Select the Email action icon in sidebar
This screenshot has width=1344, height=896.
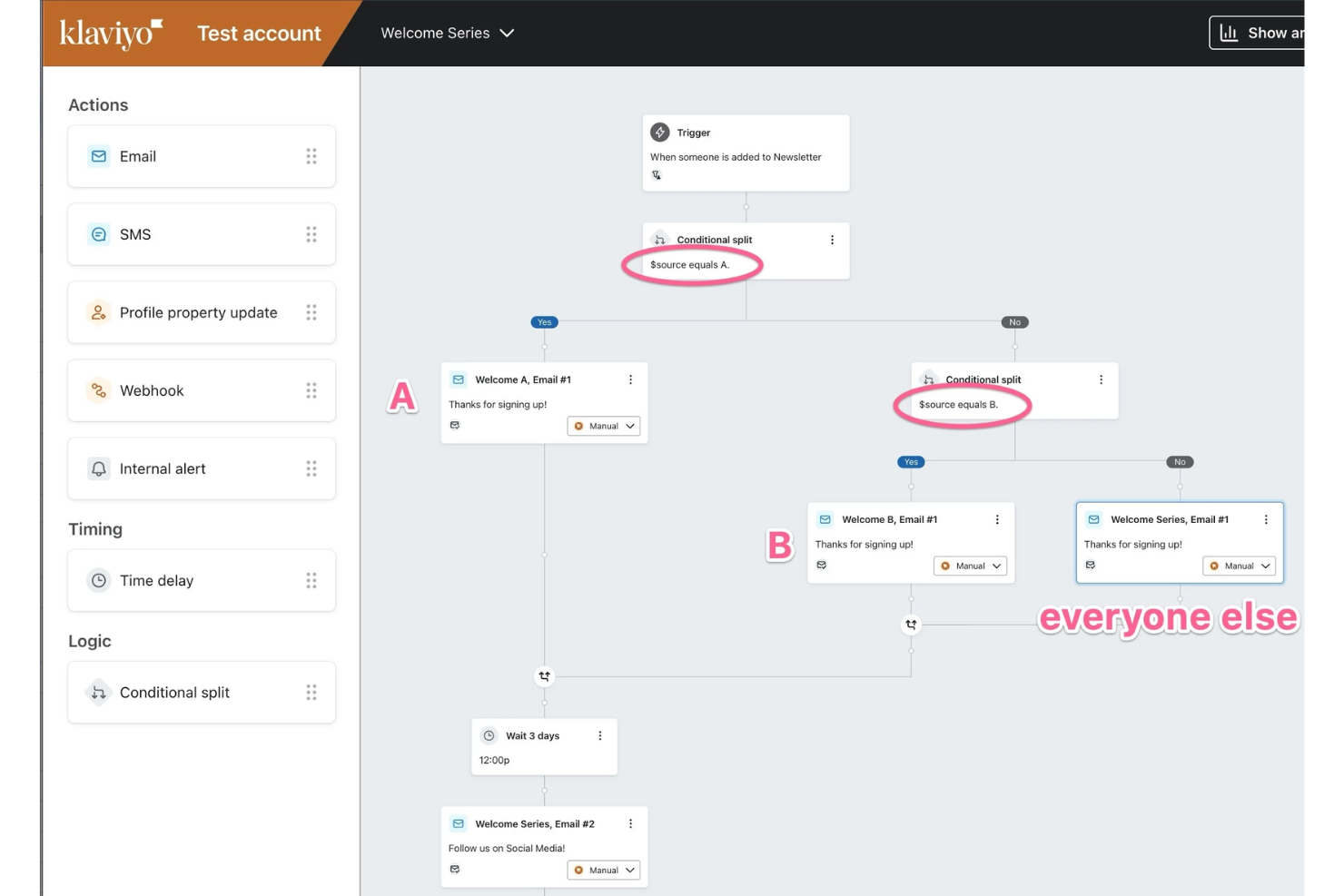98,156
